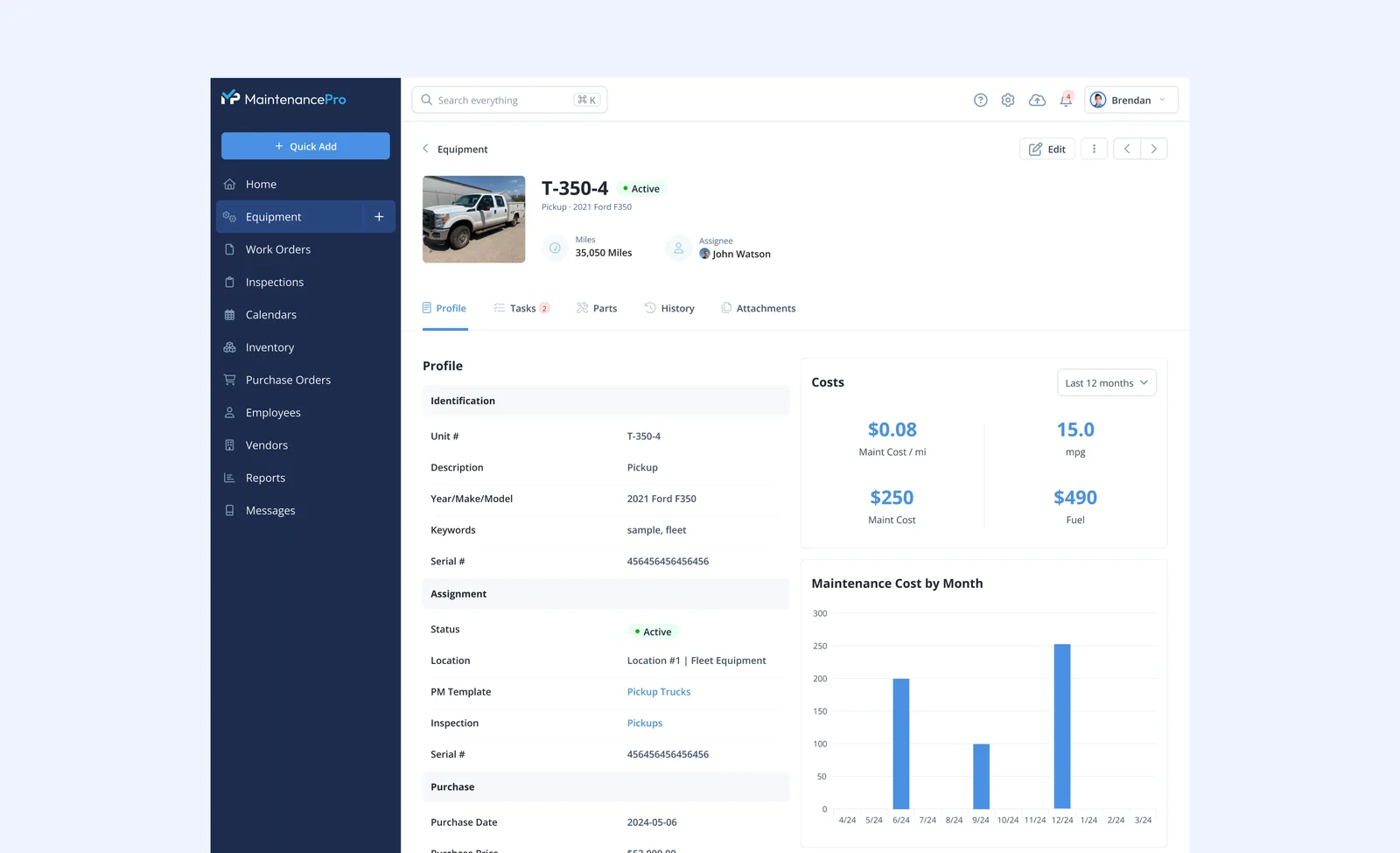Open the notifications bell icon
This screenshot has width=1400, height=853.
(x=1066, y=100)
